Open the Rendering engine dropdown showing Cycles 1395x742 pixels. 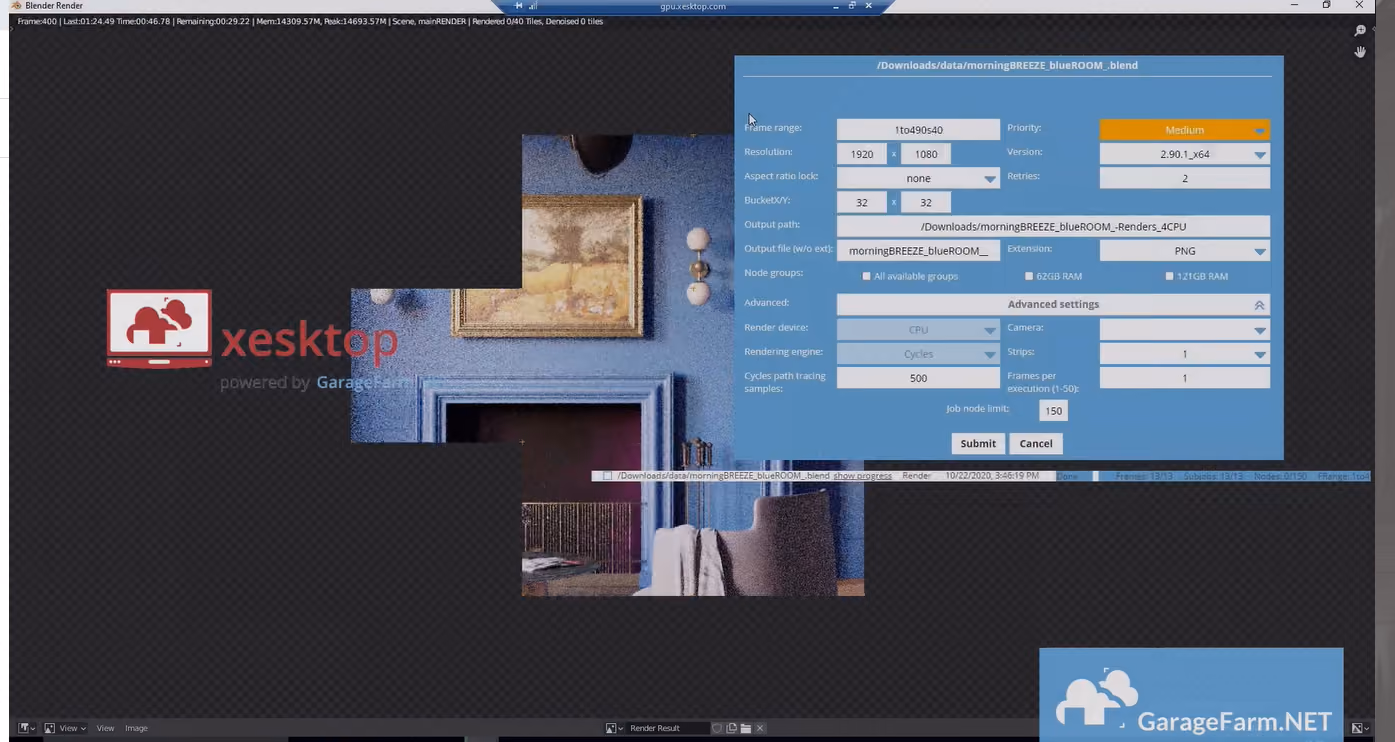[x=918, y=354]
